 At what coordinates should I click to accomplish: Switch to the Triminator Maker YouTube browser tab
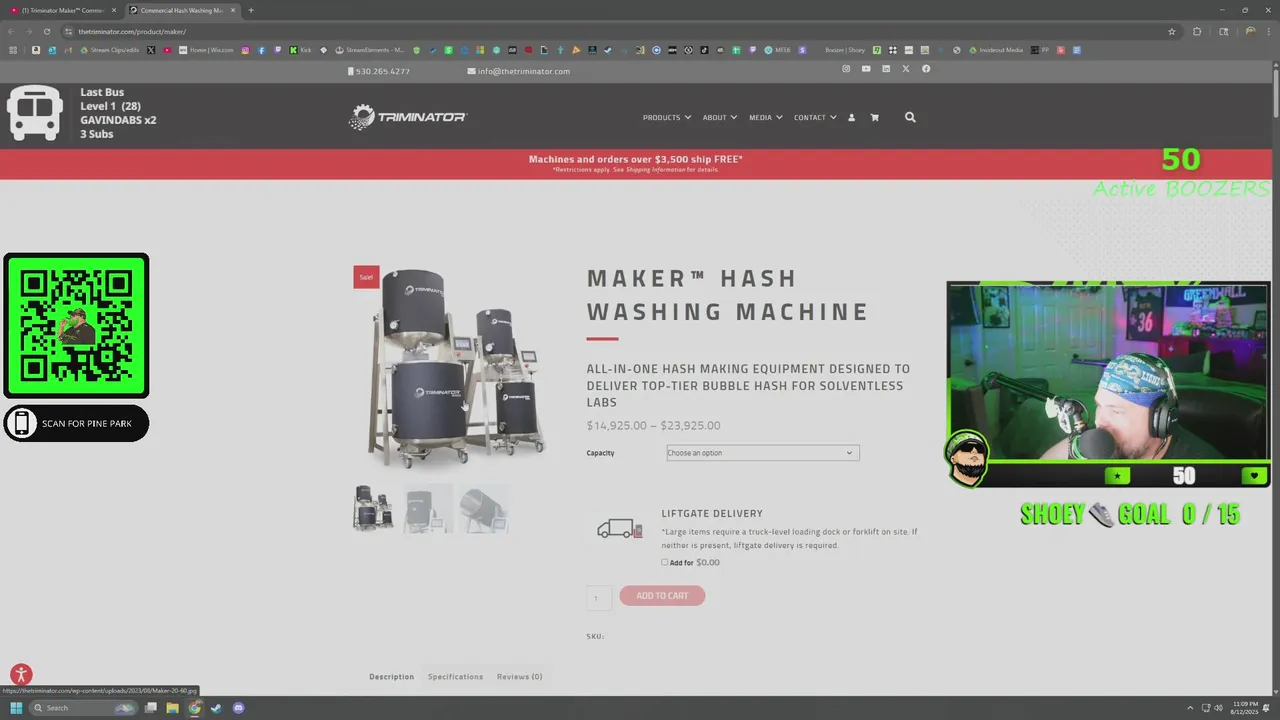(x=60, y=10)
